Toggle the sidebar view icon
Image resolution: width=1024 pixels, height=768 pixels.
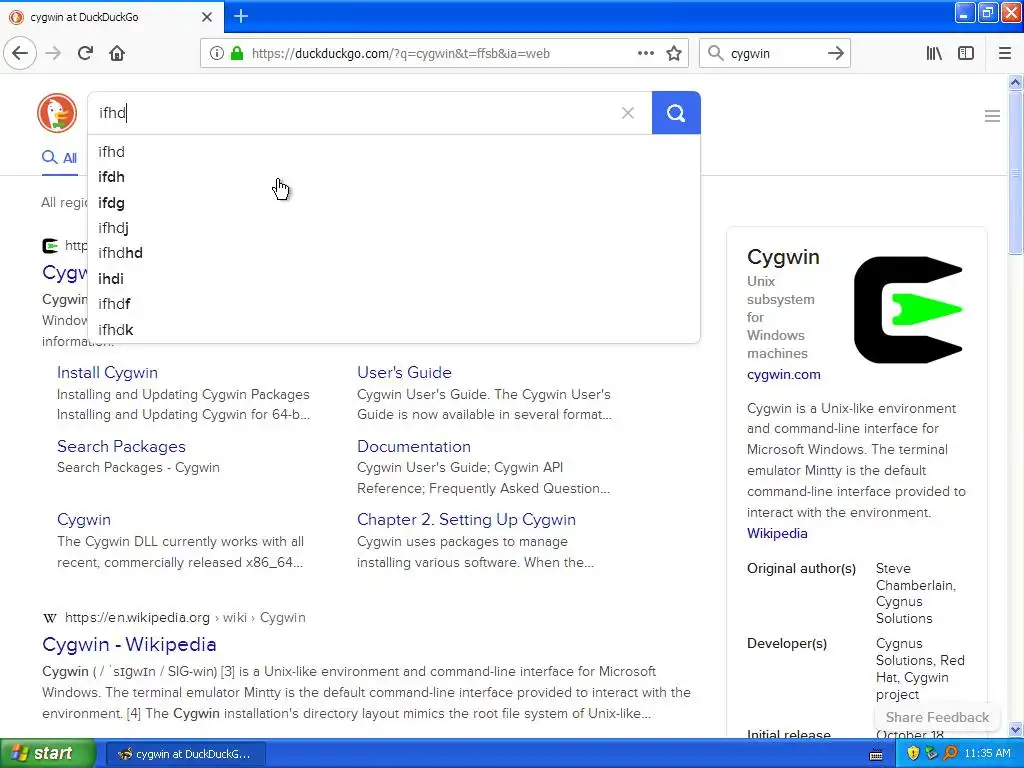coord(966,54)
